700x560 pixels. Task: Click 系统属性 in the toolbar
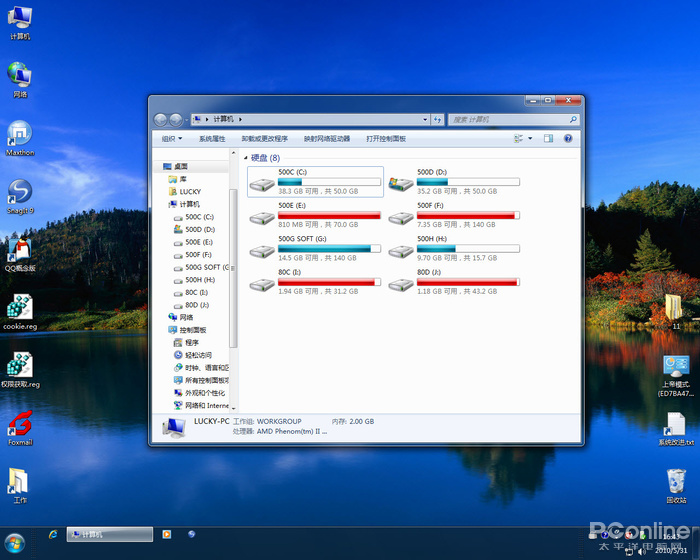pyautogui.click(x=212, y=139)
